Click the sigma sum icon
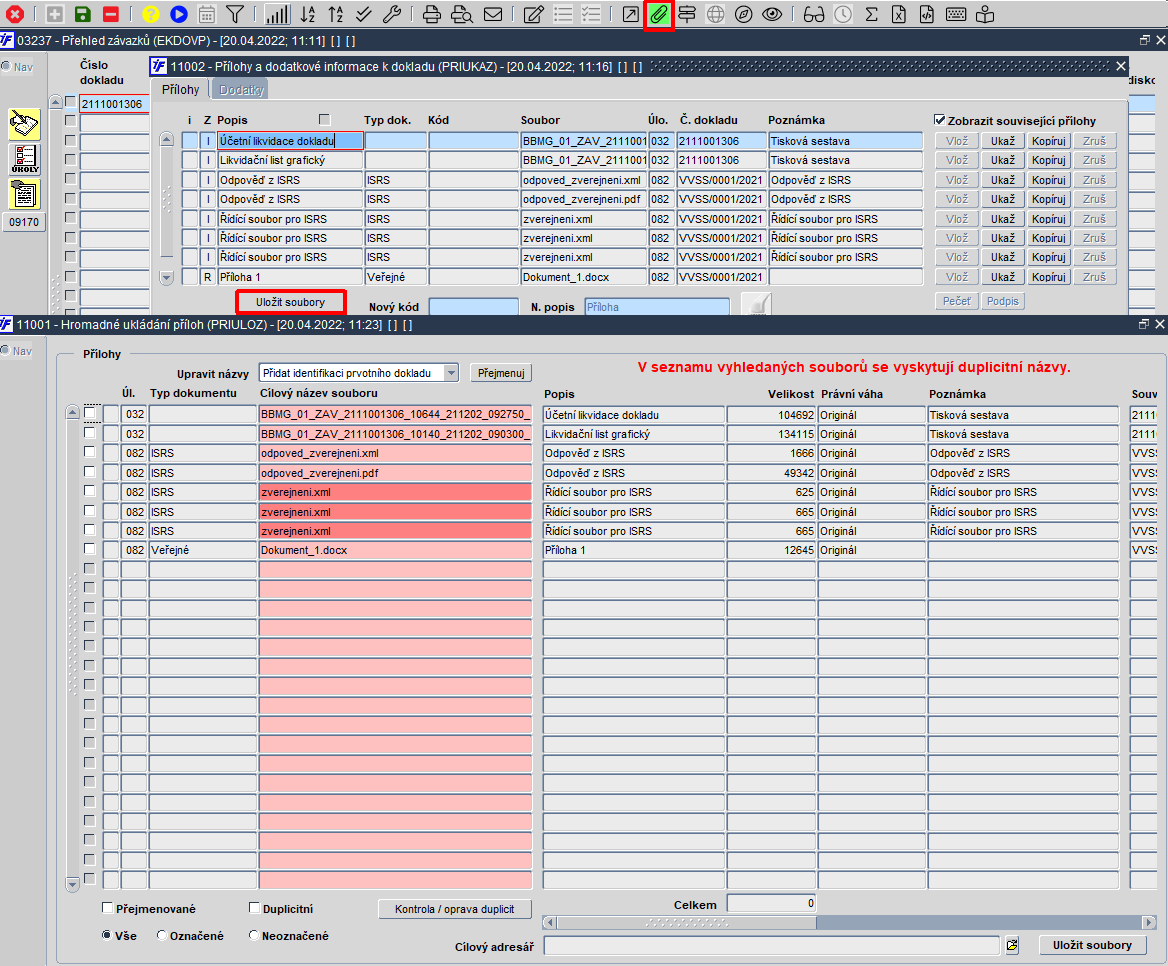Screen dimensions: 1168x966 point(871,14)
